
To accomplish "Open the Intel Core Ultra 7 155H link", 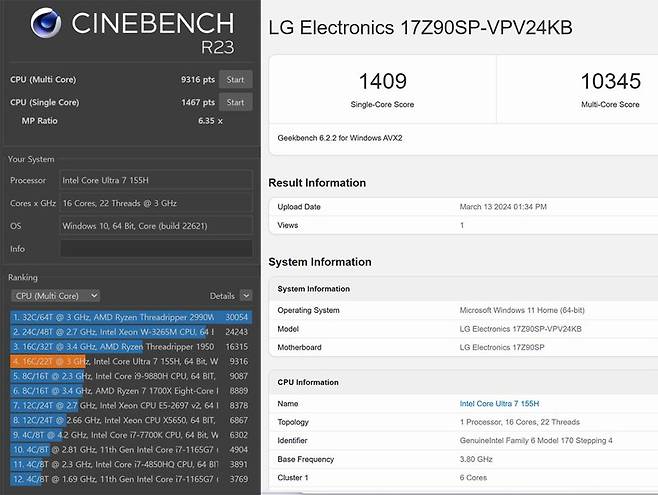I will 499,403.
